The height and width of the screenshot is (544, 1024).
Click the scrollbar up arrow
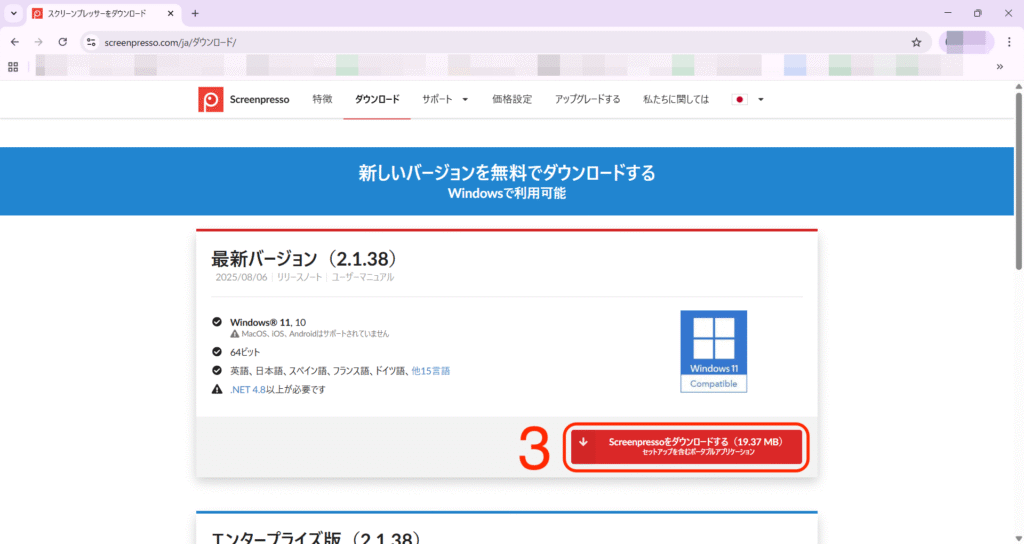click(1018, 86)
